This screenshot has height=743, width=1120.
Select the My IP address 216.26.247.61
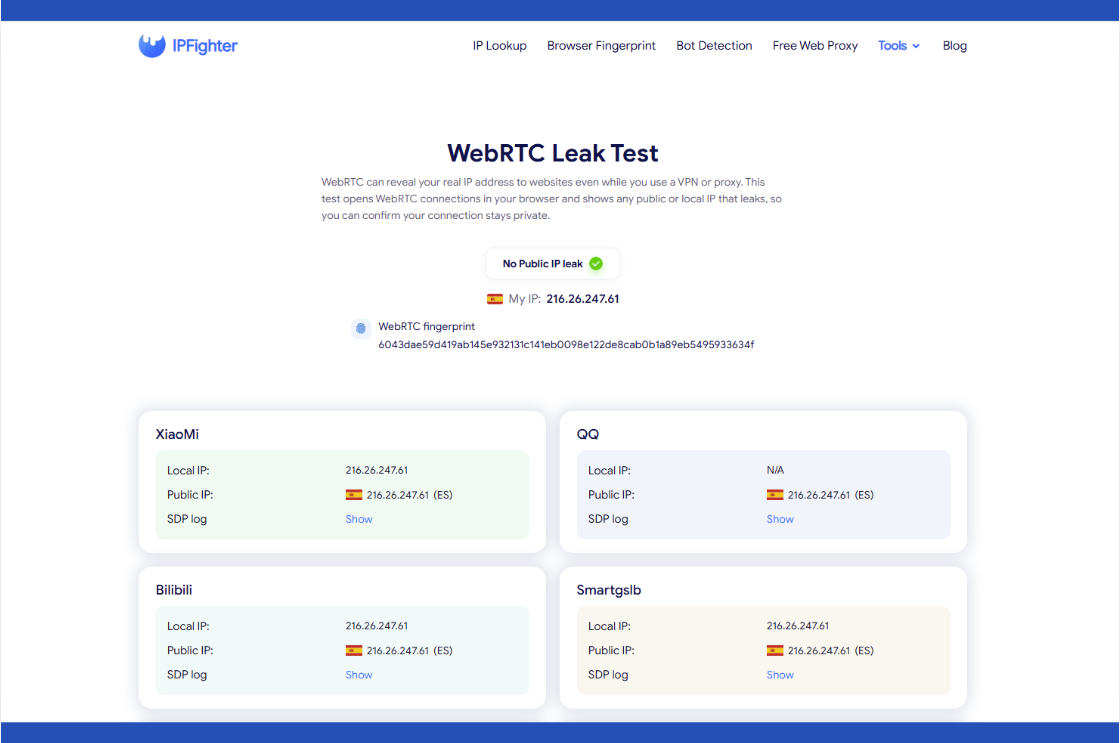(583, 299)
